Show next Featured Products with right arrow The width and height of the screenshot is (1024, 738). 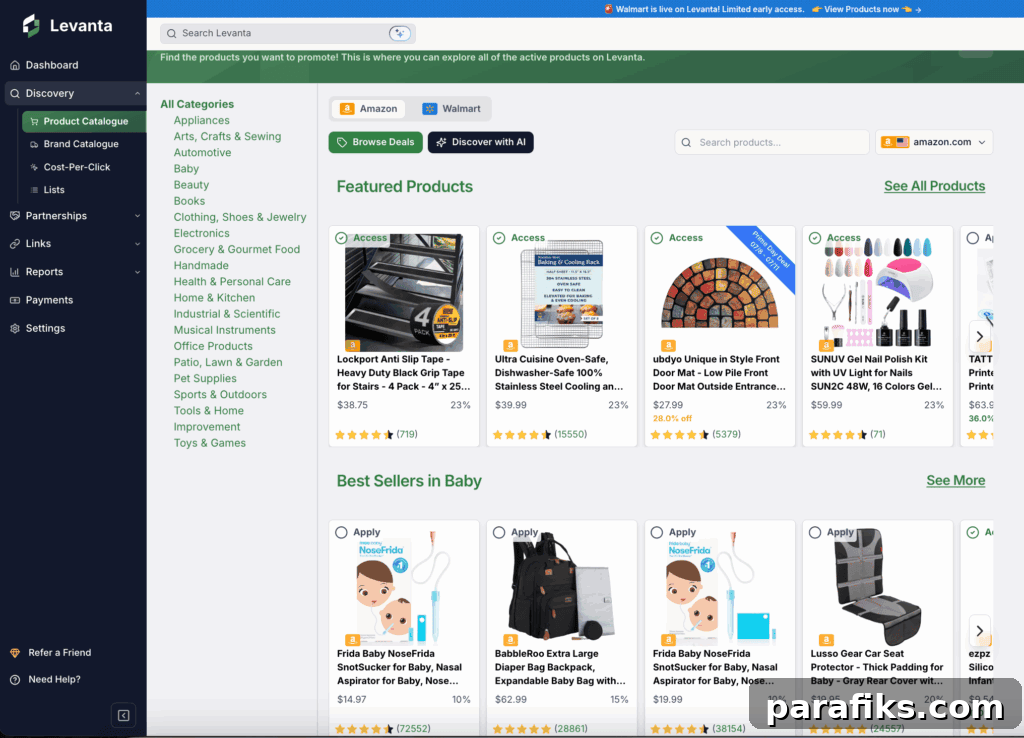980,336
